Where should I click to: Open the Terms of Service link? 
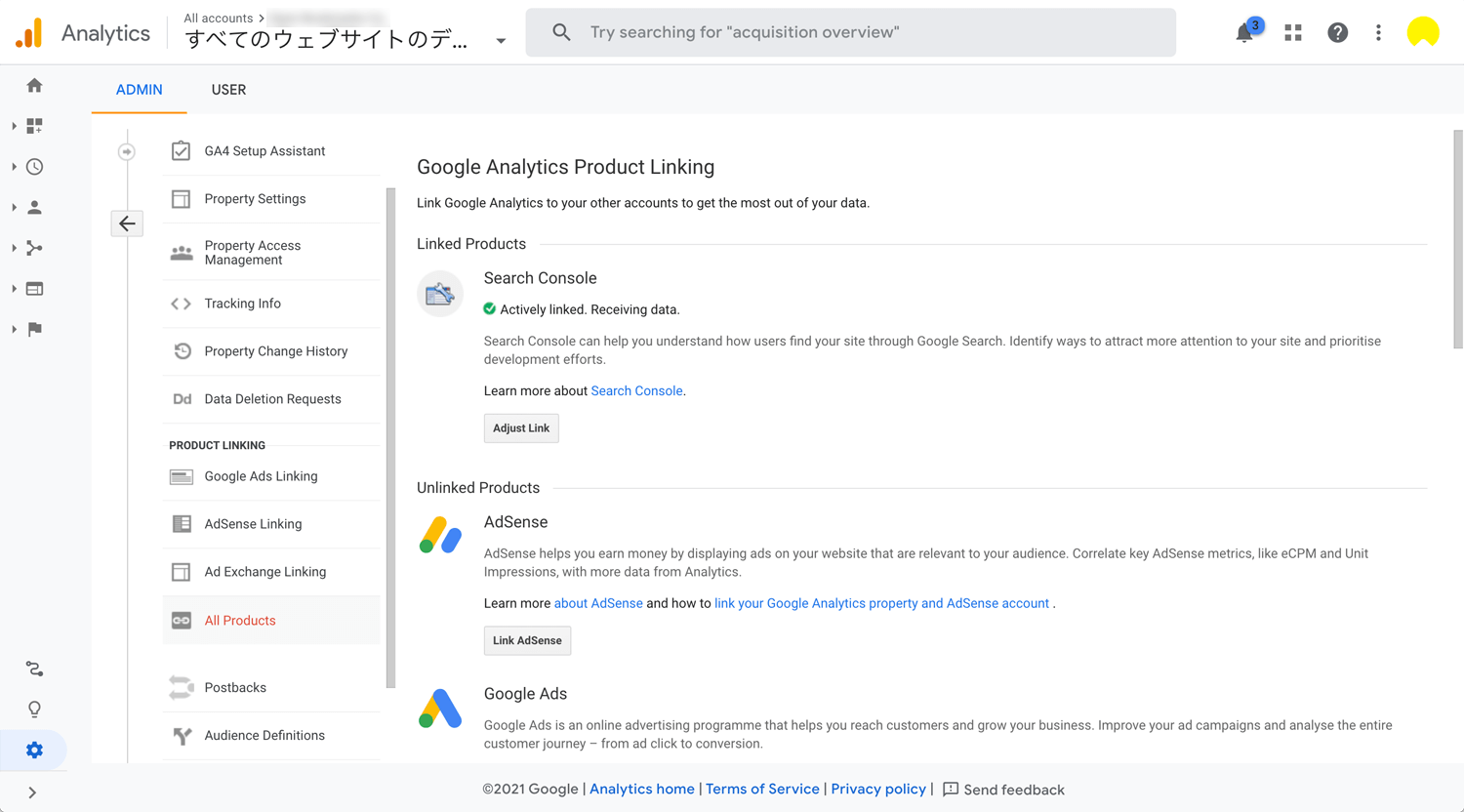coord(762,790)
